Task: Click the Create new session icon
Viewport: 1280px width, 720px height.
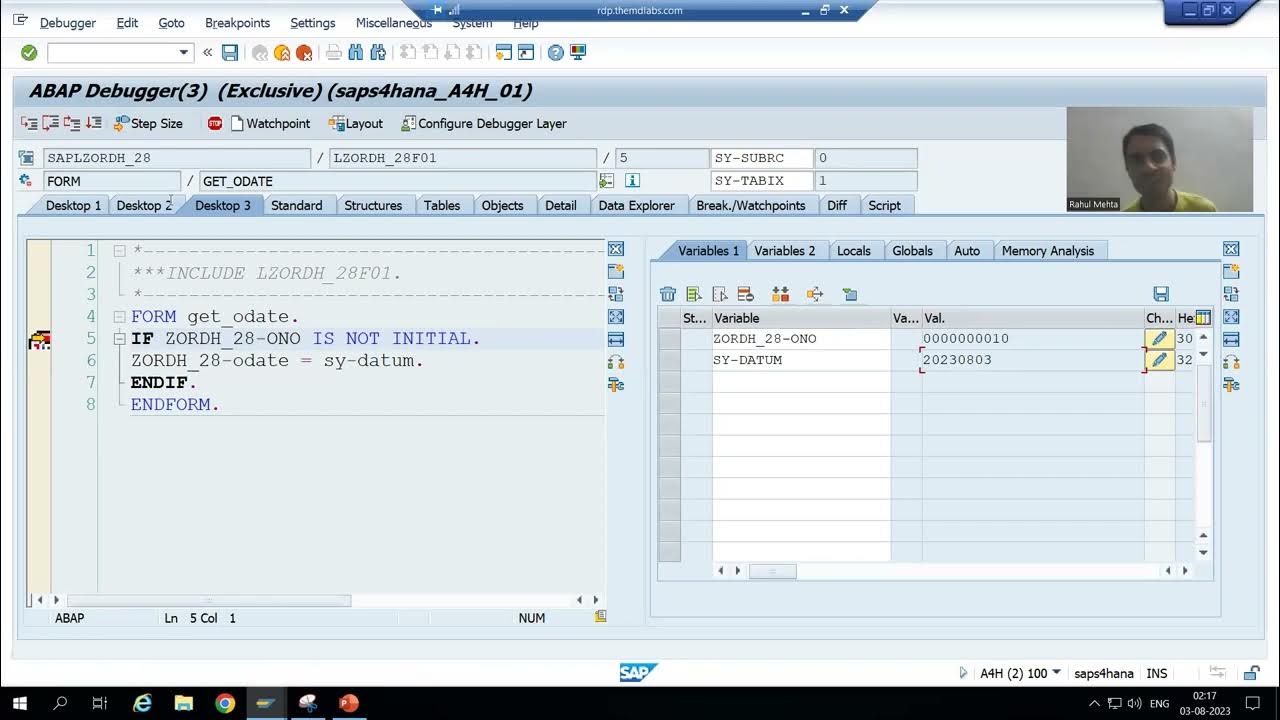Action: 504,53
